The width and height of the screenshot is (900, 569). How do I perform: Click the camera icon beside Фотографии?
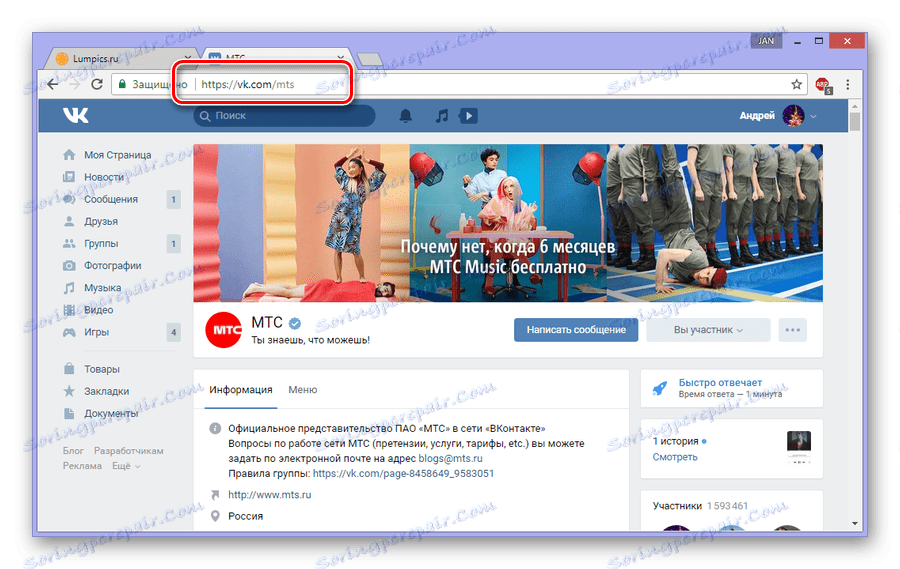pyautogui.click(x=69, y=265)
